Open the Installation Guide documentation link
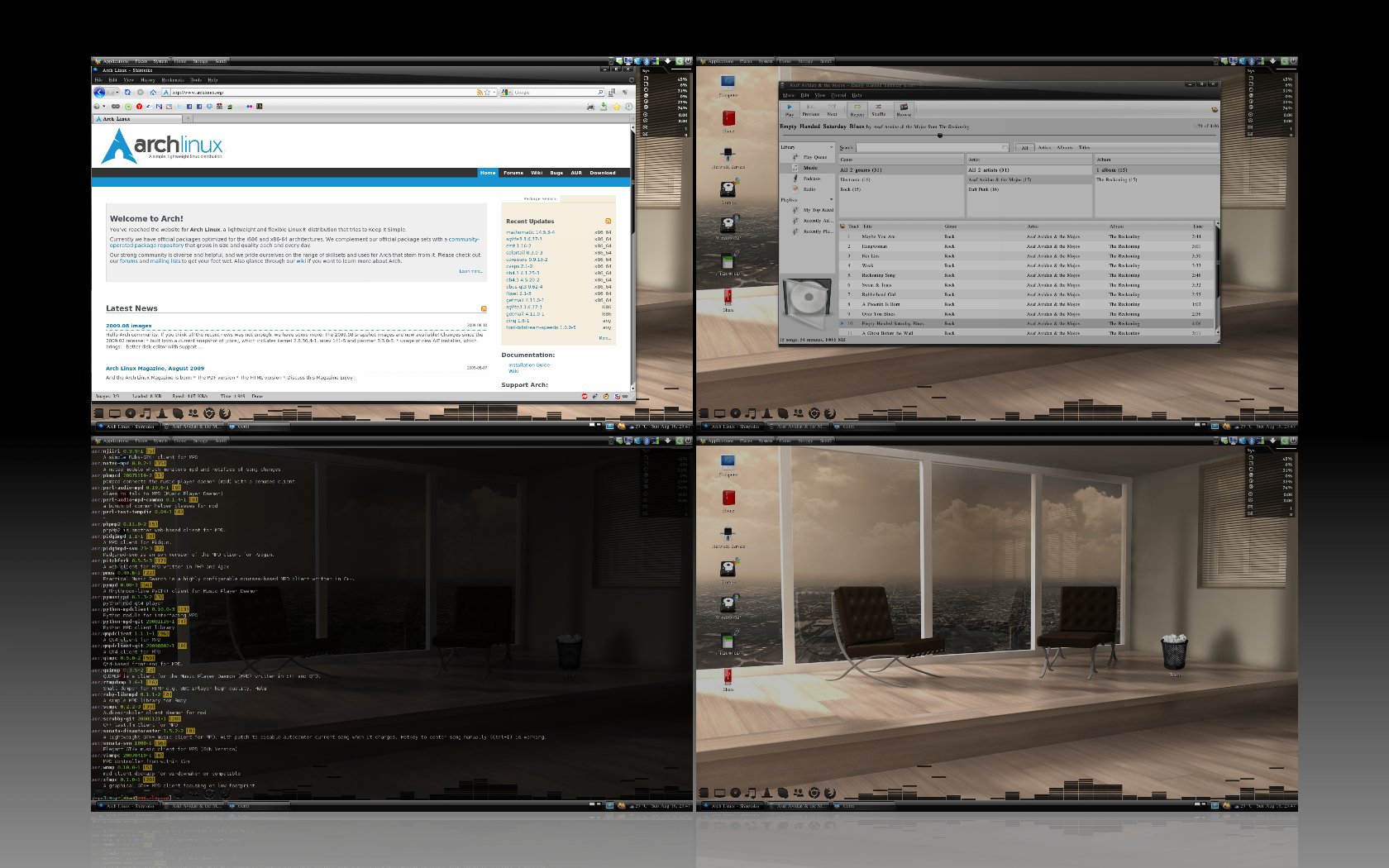The height and width of the screenshot is (868, 1389). click(x=529, y=365)
